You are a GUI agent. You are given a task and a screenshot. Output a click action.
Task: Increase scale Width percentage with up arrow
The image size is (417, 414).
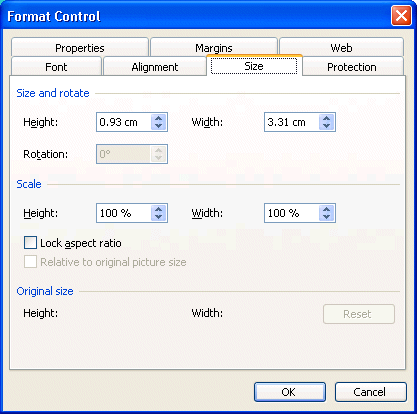click(327, 209)
